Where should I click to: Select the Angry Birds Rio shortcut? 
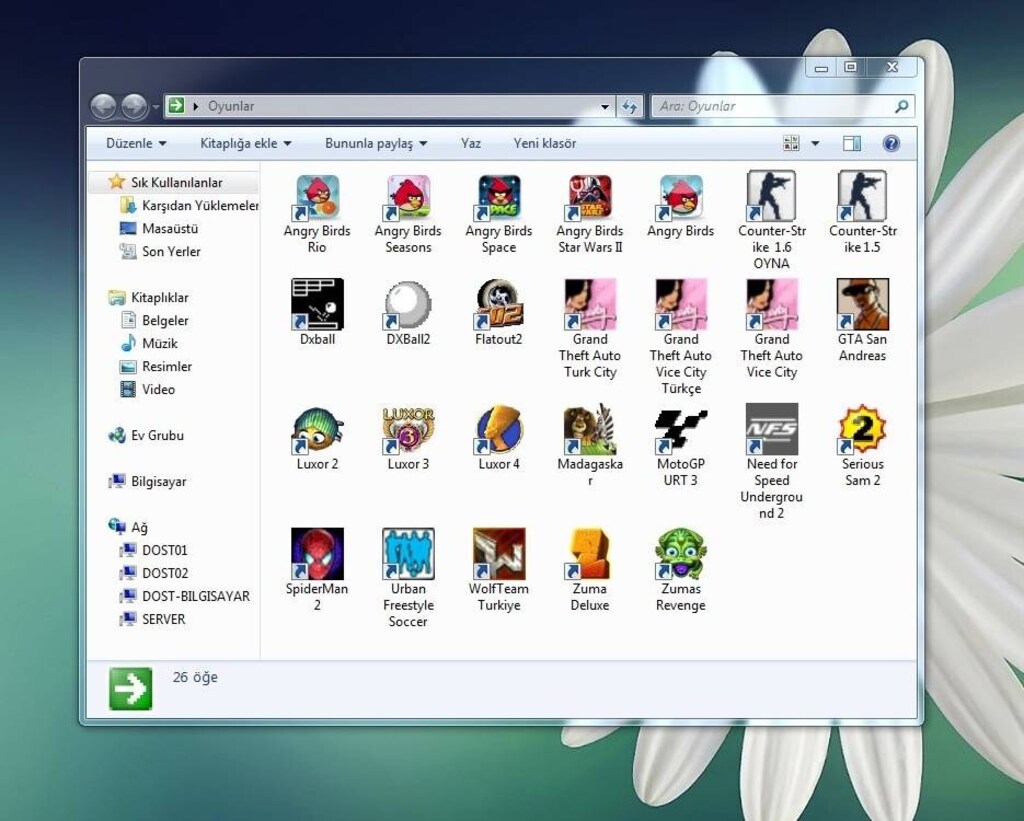click(317, 214)
